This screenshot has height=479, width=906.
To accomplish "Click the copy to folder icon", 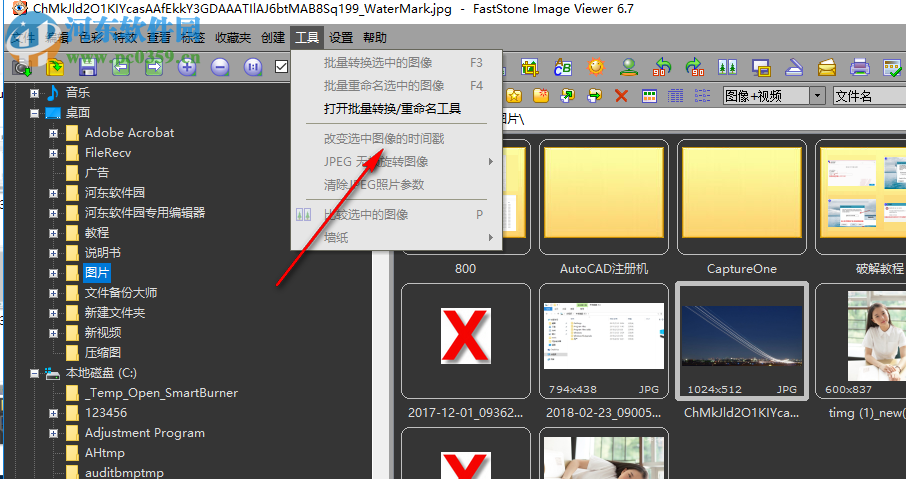I will (568, 95).
